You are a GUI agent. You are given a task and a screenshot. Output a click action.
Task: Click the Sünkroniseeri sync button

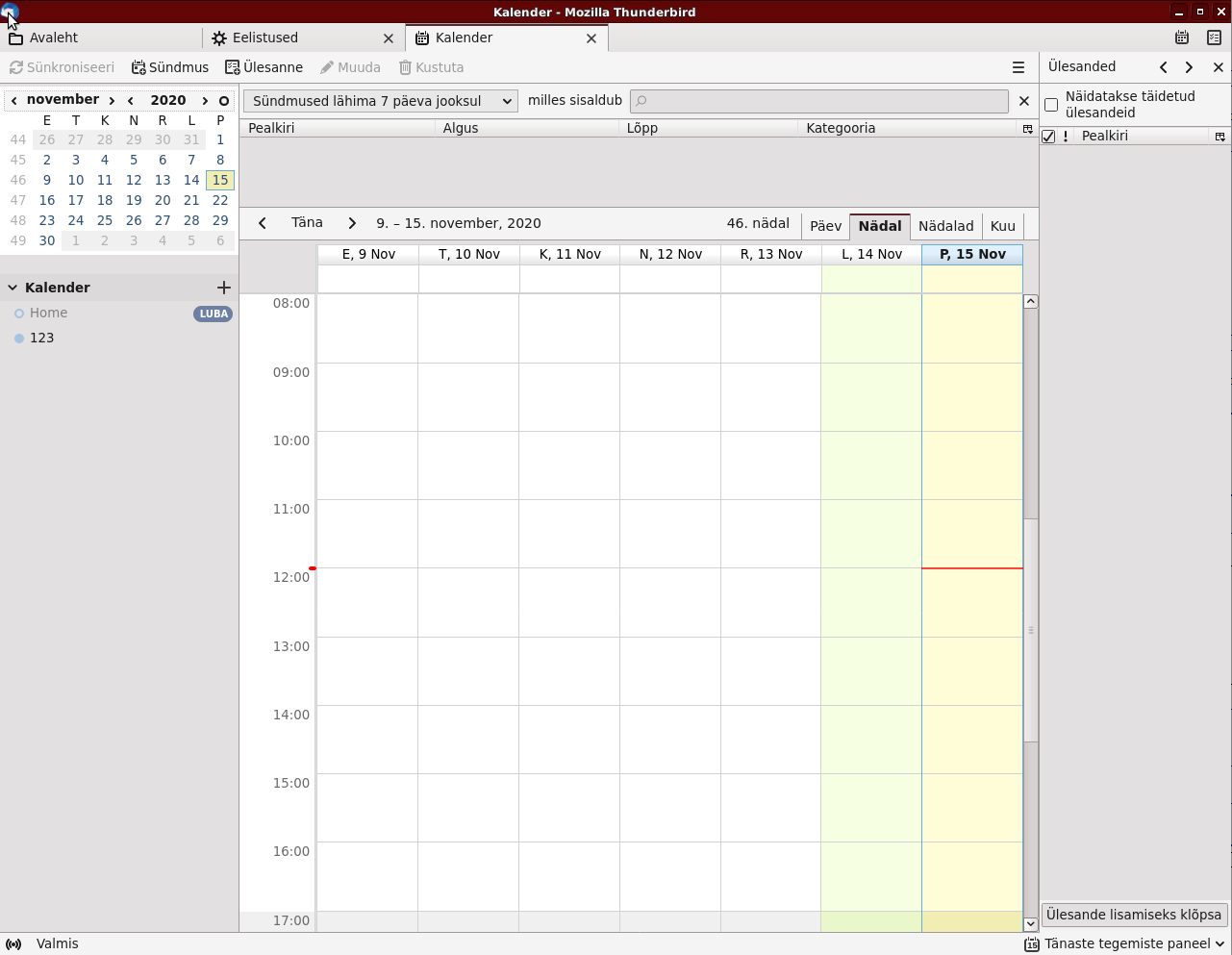click(62, 67)
